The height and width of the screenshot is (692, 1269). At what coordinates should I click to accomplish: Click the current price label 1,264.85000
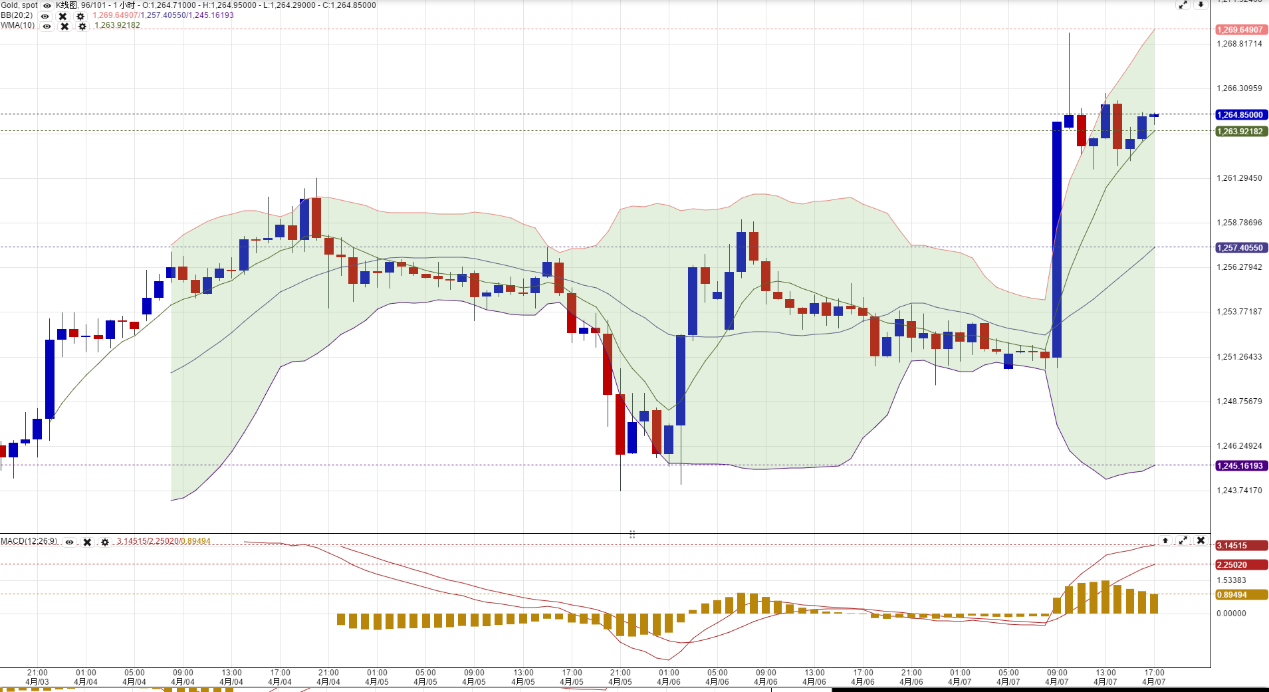click(x=1240, y=115)
